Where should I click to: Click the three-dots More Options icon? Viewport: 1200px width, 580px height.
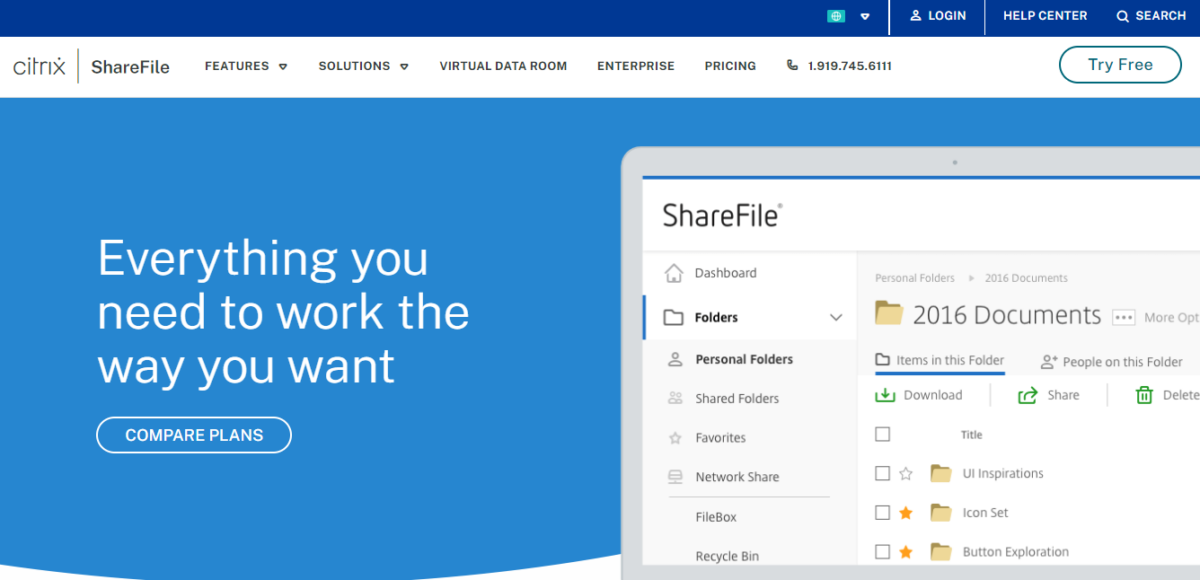(1124, 317)
